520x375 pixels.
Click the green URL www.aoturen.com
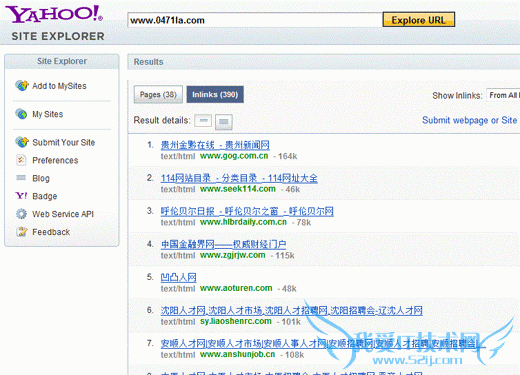[236, 288]
